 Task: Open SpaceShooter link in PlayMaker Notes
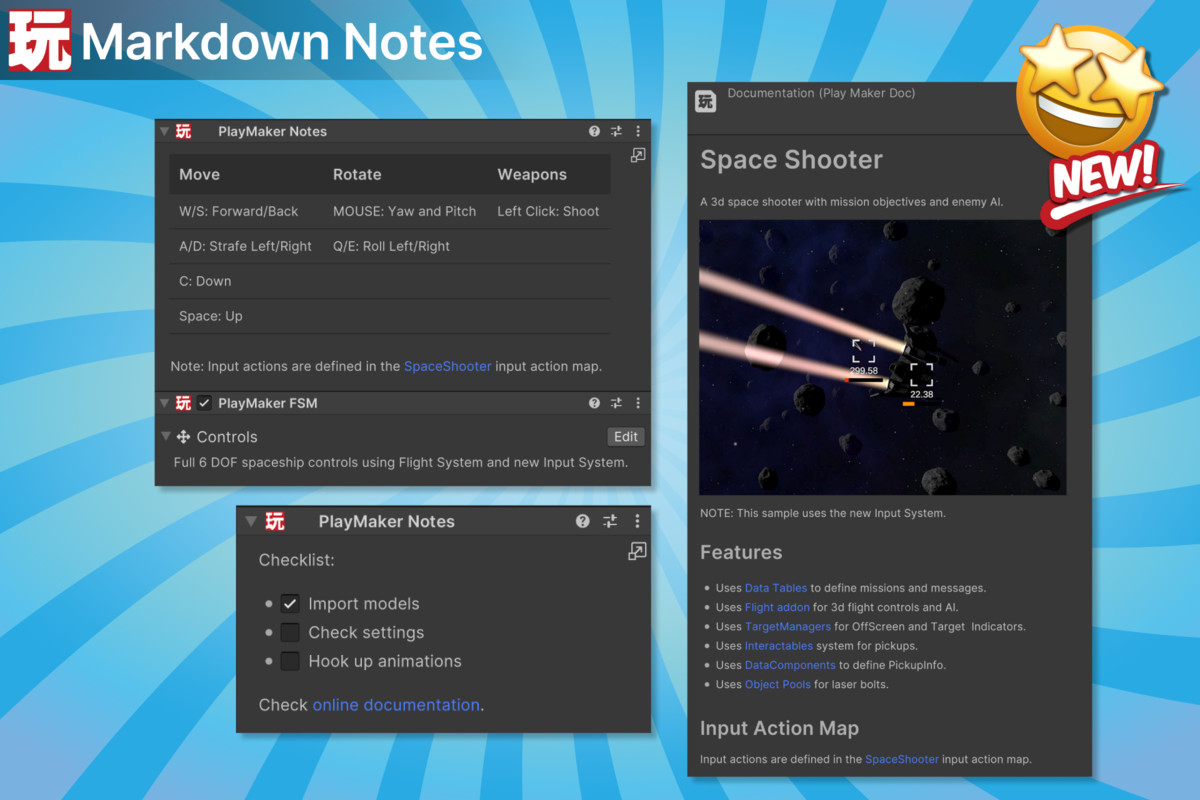(x=448, y=366)
